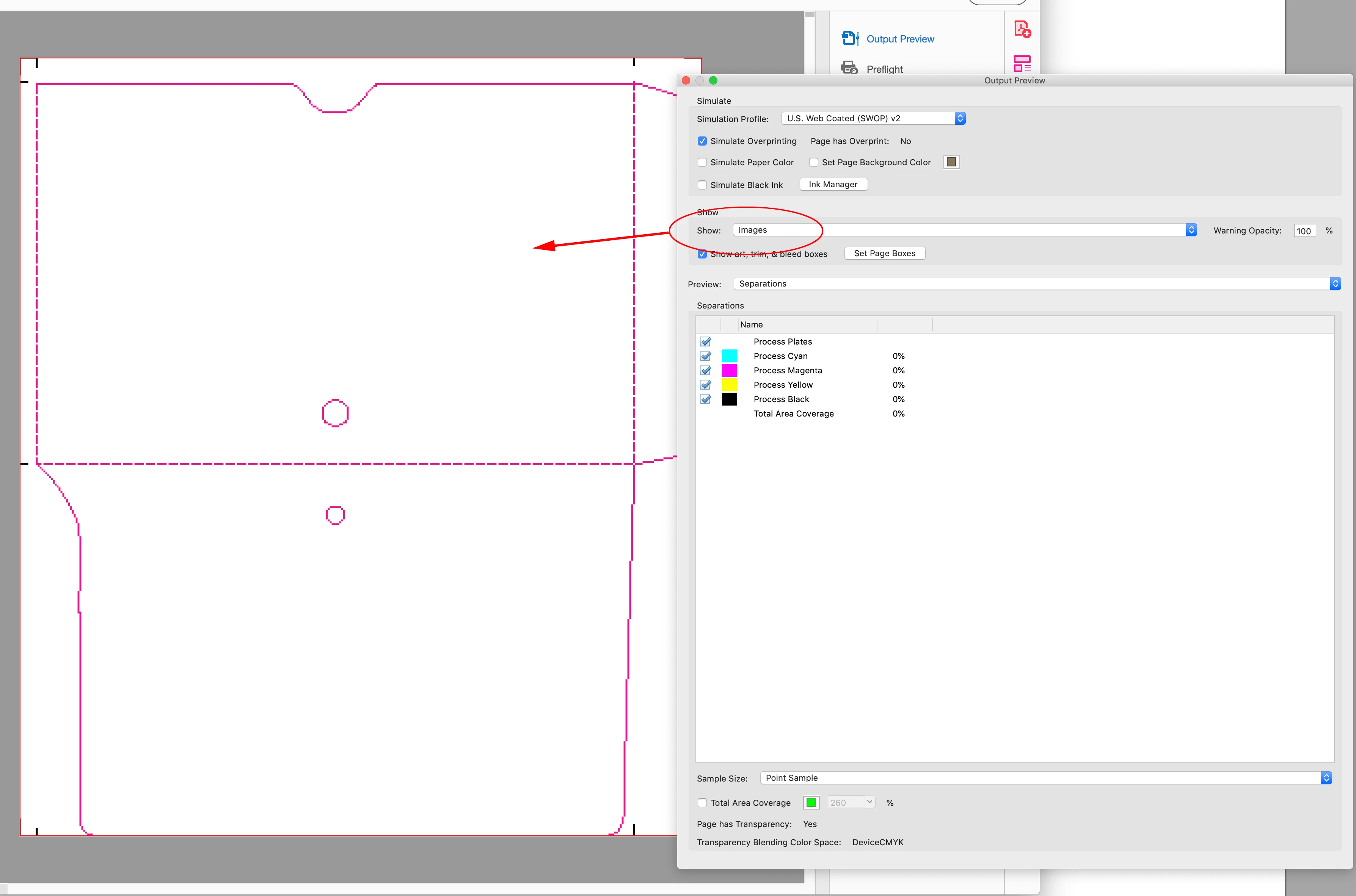
Task: Click the brown page background color swatch
Action: tap(951, 162)
